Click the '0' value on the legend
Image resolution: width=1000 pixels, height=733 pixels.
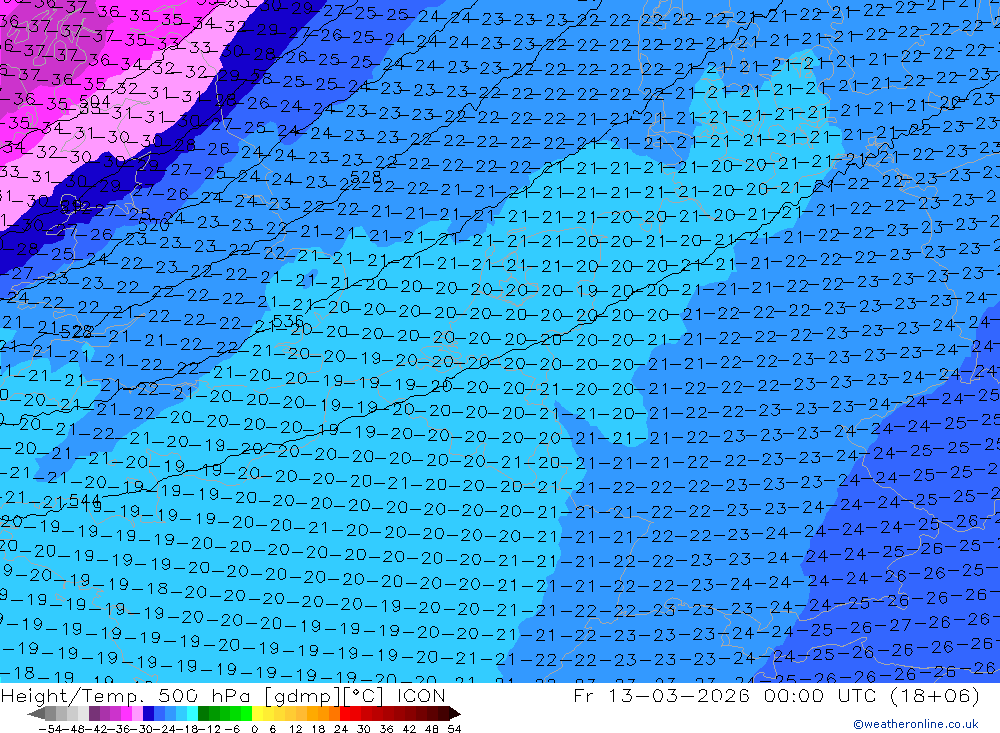[254, 729]
